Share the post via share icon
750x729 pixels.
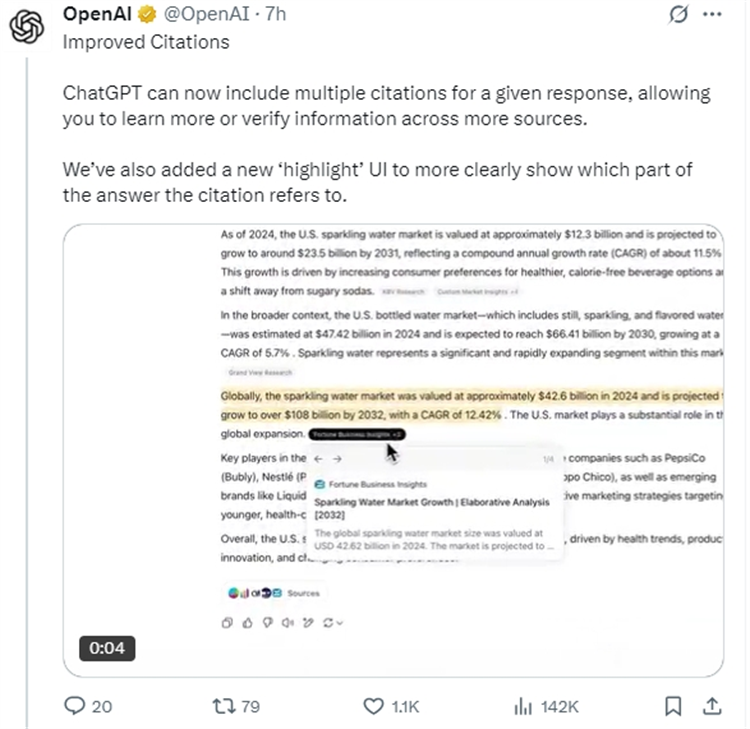[712, 706]
